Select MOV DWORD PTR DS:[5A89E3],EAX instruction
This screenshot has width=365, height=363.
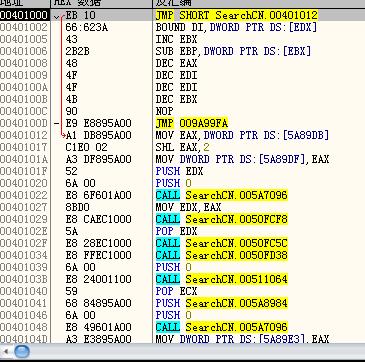coord(242,339)
